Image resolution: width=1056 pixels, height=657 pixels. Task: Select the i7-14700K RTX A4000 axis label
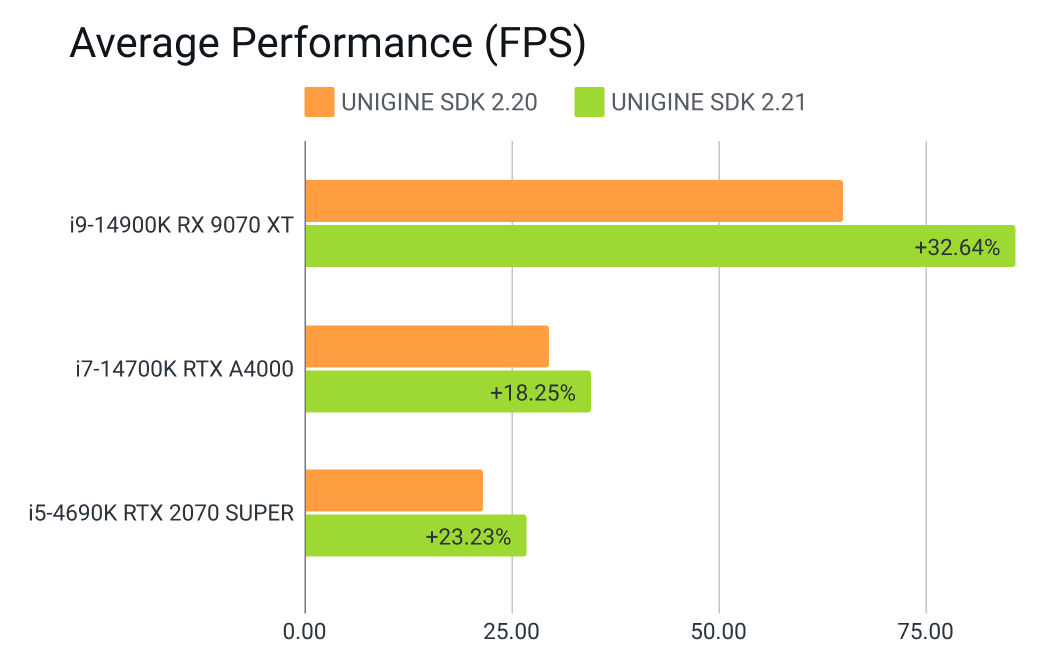click(184, 370)
